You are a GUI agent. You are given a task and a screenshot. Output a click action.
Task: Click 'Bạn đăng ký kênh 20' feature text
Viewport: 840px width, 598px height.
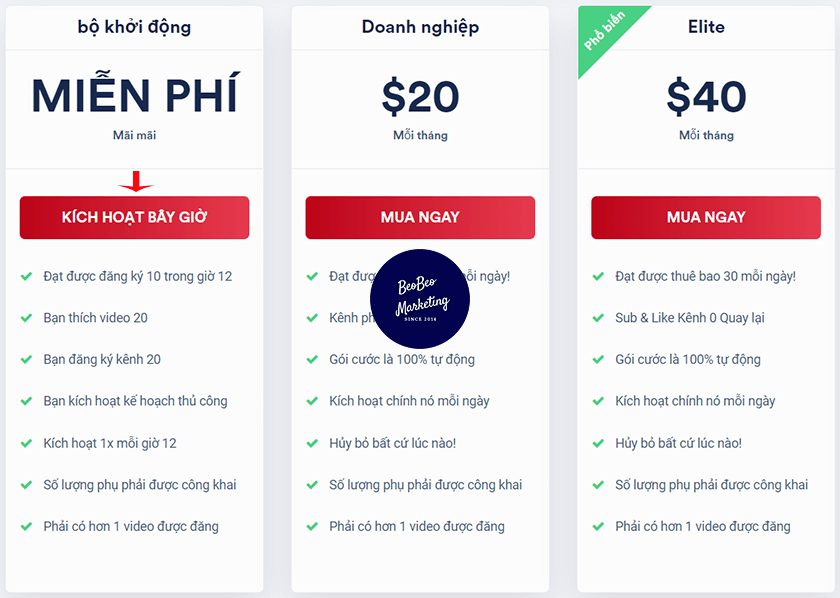pyautogui.click(x=102, y=359)
